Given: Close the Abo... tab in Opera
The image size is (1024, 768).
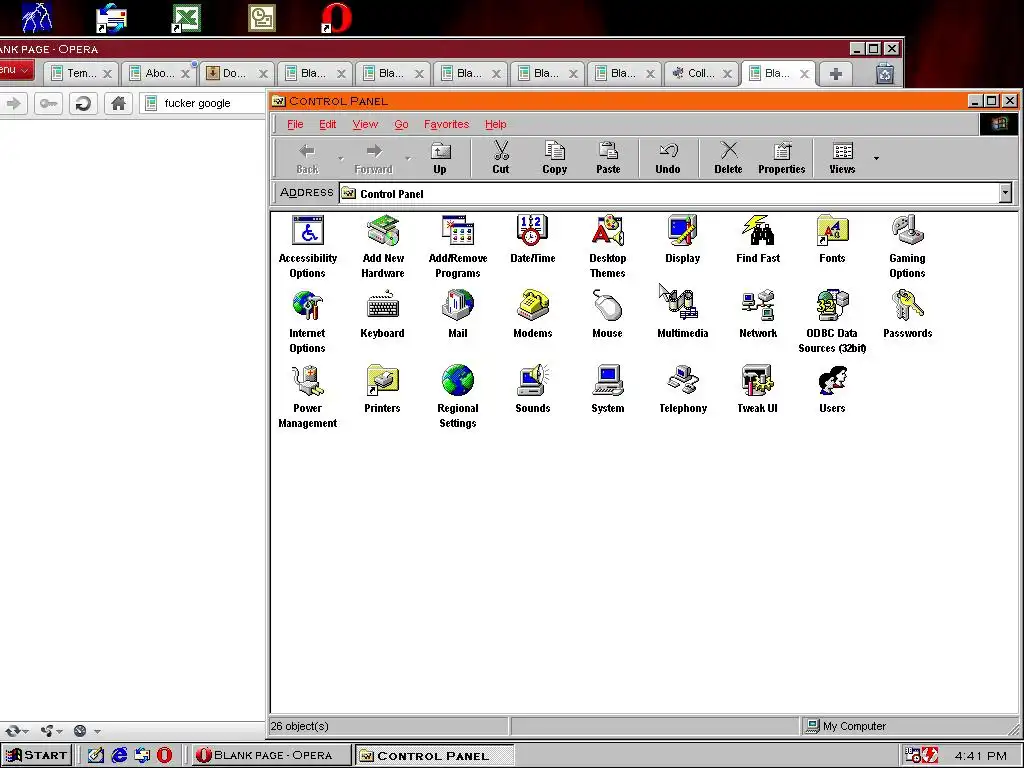Looking at the screenshot, I should tap(185, 74).
